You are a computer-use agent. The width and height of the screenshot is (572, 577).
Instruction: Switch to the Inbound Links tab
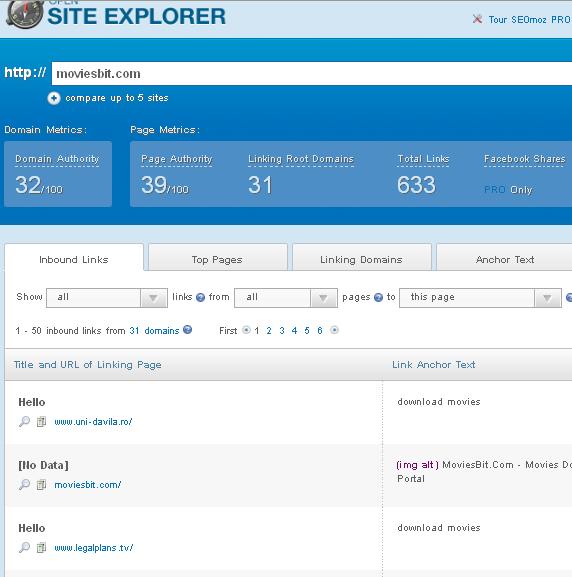pos(74,258)
